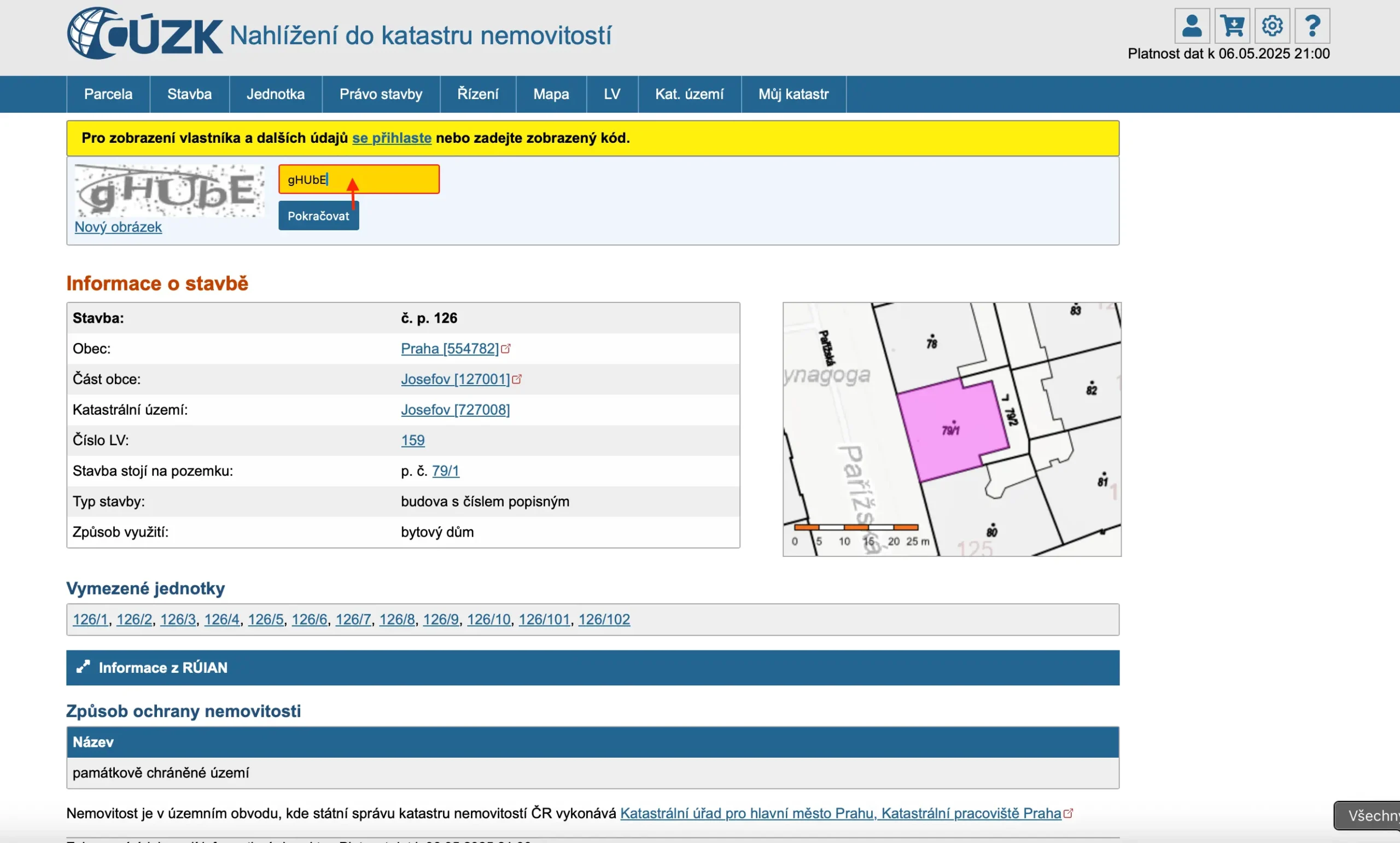Open unit 126/101 link
The width and height of the screenshot is (1400, 843).
pos(544,619)
